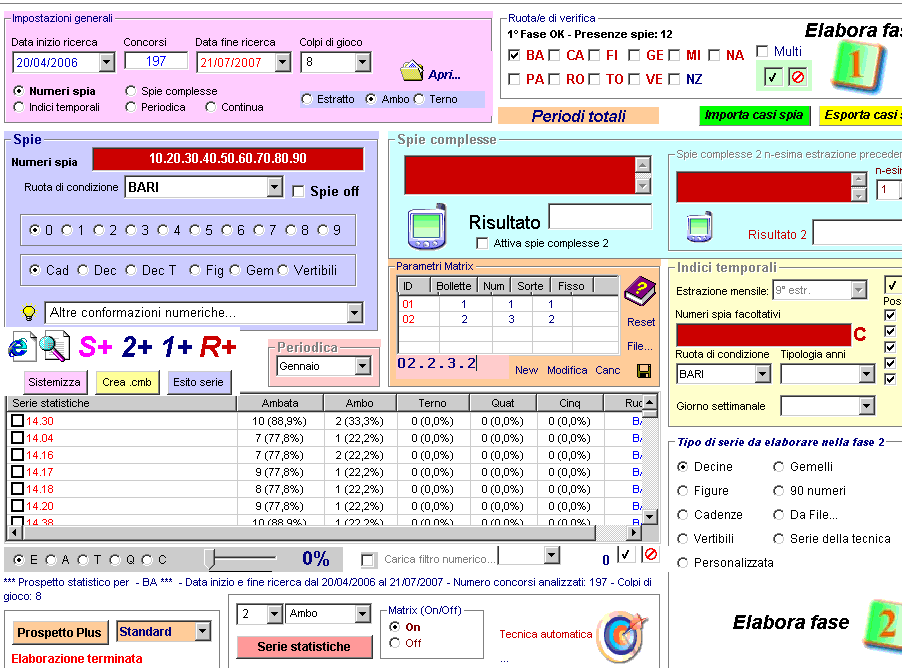
Task: Open the Periodica Gennaio month dropdown
Action: (362, 366)
